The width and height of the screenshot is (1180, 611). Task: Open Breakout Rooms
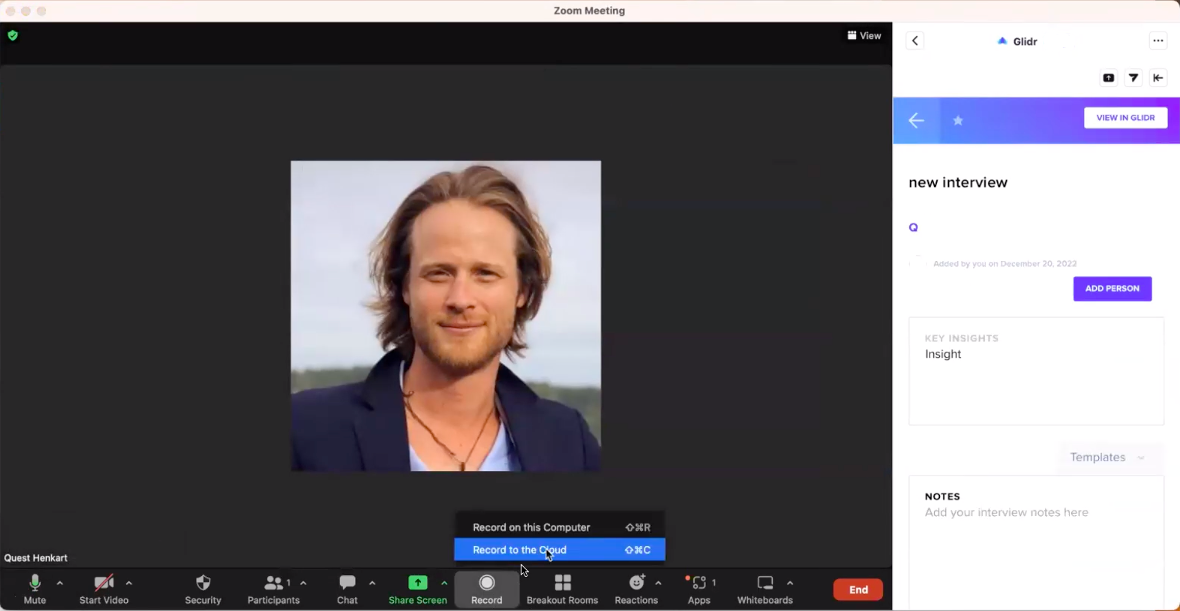tap(562, 589)
